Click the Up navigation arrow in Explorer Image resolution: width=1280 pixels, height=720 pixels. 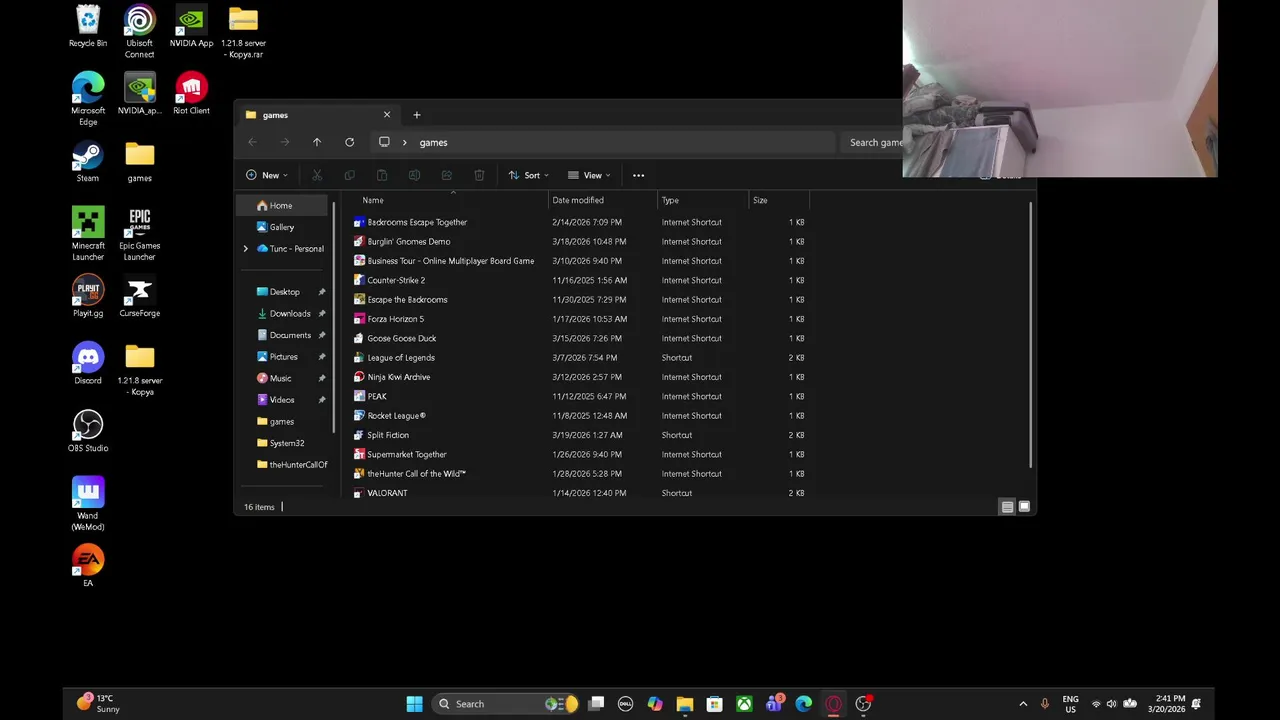317,142
